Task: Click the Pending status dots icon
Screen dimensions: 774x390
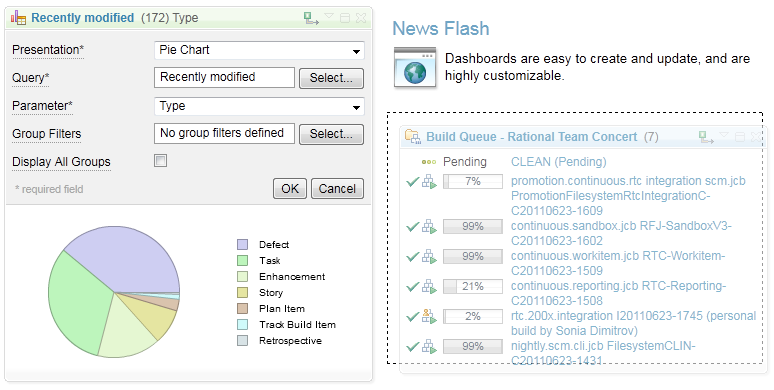Action: (x=428, y=162)
